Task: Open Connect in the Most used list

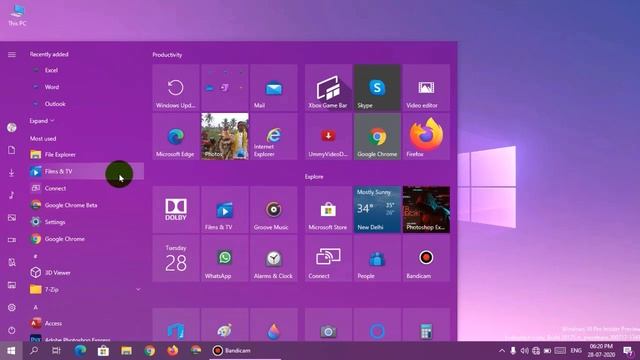Action: coord(87,188)
